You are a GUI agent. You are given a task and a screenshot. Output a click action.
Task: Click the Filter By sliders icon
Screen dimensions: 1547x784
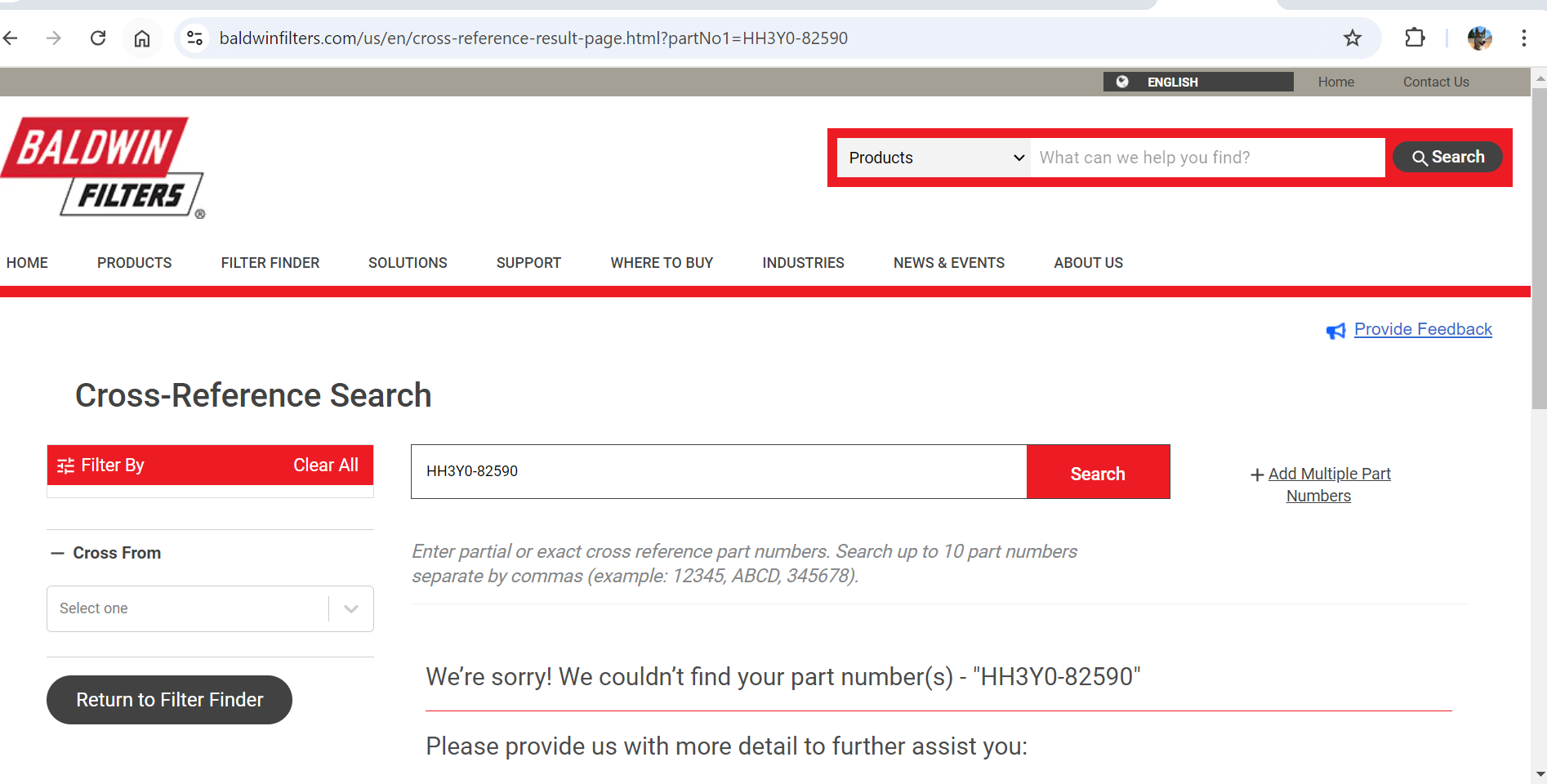click(x=66, y=465)
